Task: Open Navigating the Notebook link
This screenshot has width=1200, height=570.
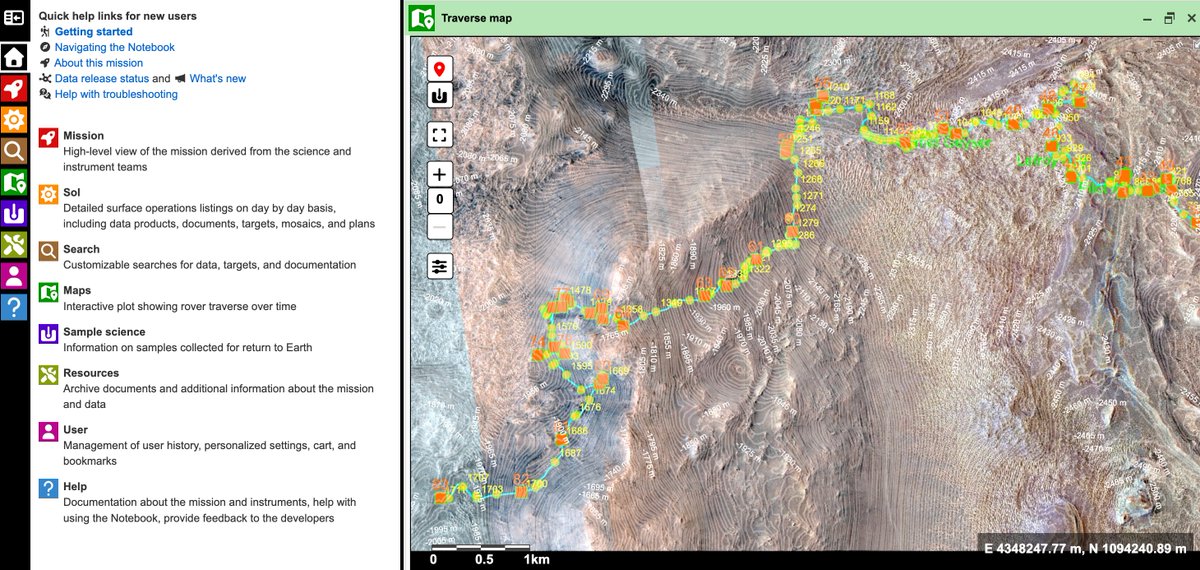Action: click(x=115, y=47)
